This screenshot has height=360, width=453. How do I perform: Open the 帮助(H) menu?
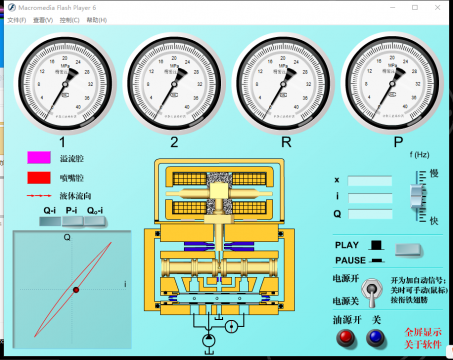point(97,20)
